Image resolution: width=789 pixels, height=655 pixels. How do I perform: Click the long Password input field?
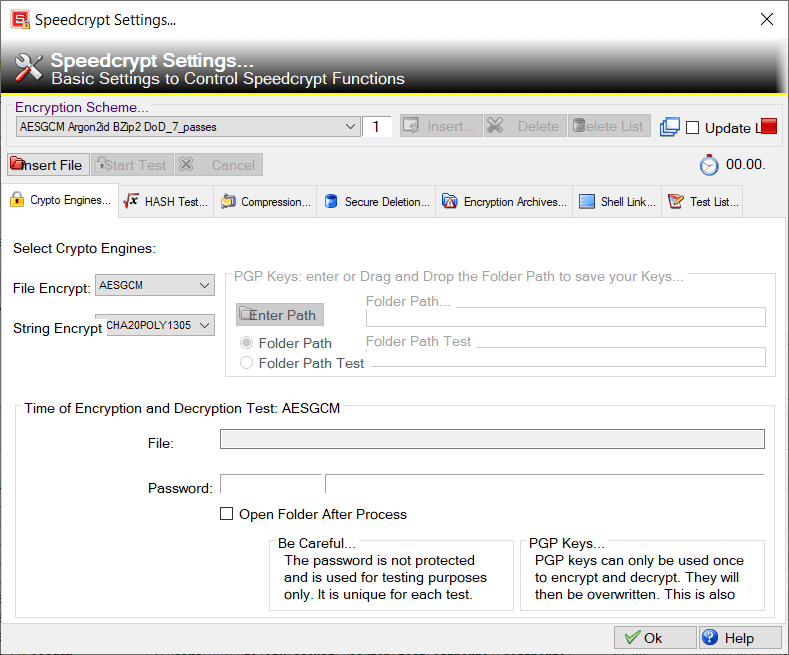(545, 484)
